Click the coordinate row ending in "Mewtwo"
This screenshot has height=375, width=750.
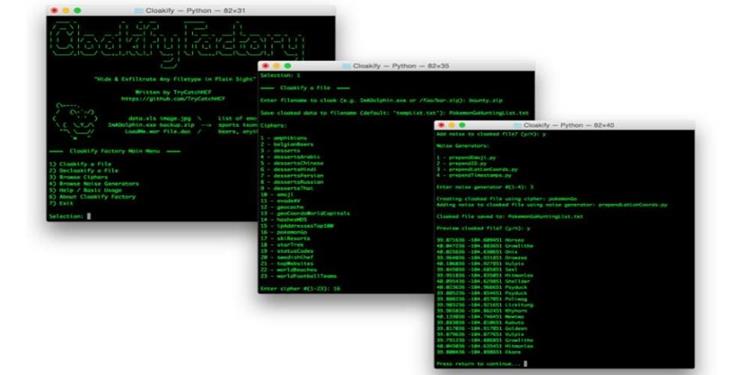point(481,316)
